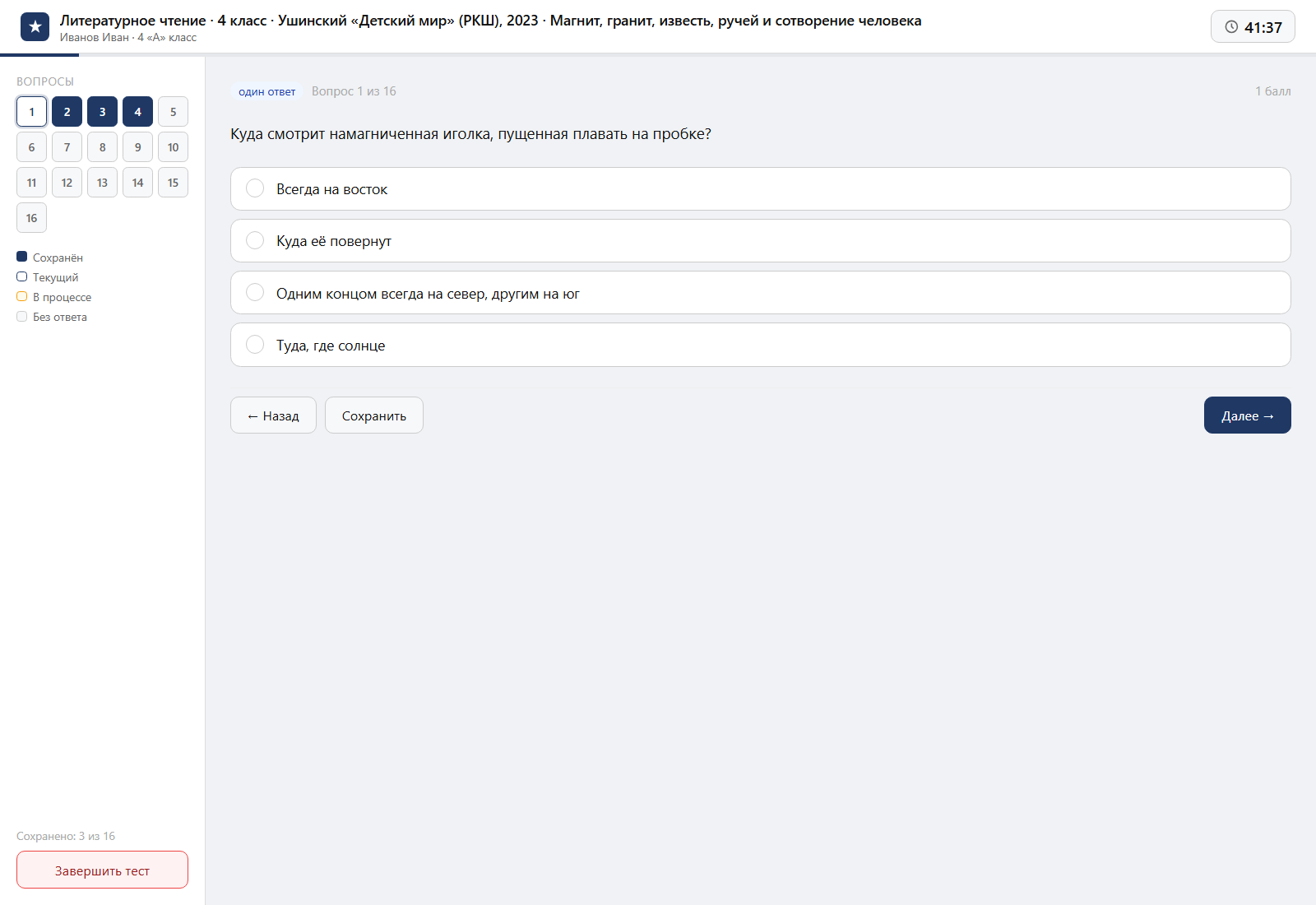Click the 'один ответ' tag
The image size is (1316, 905).
point(266,91)
